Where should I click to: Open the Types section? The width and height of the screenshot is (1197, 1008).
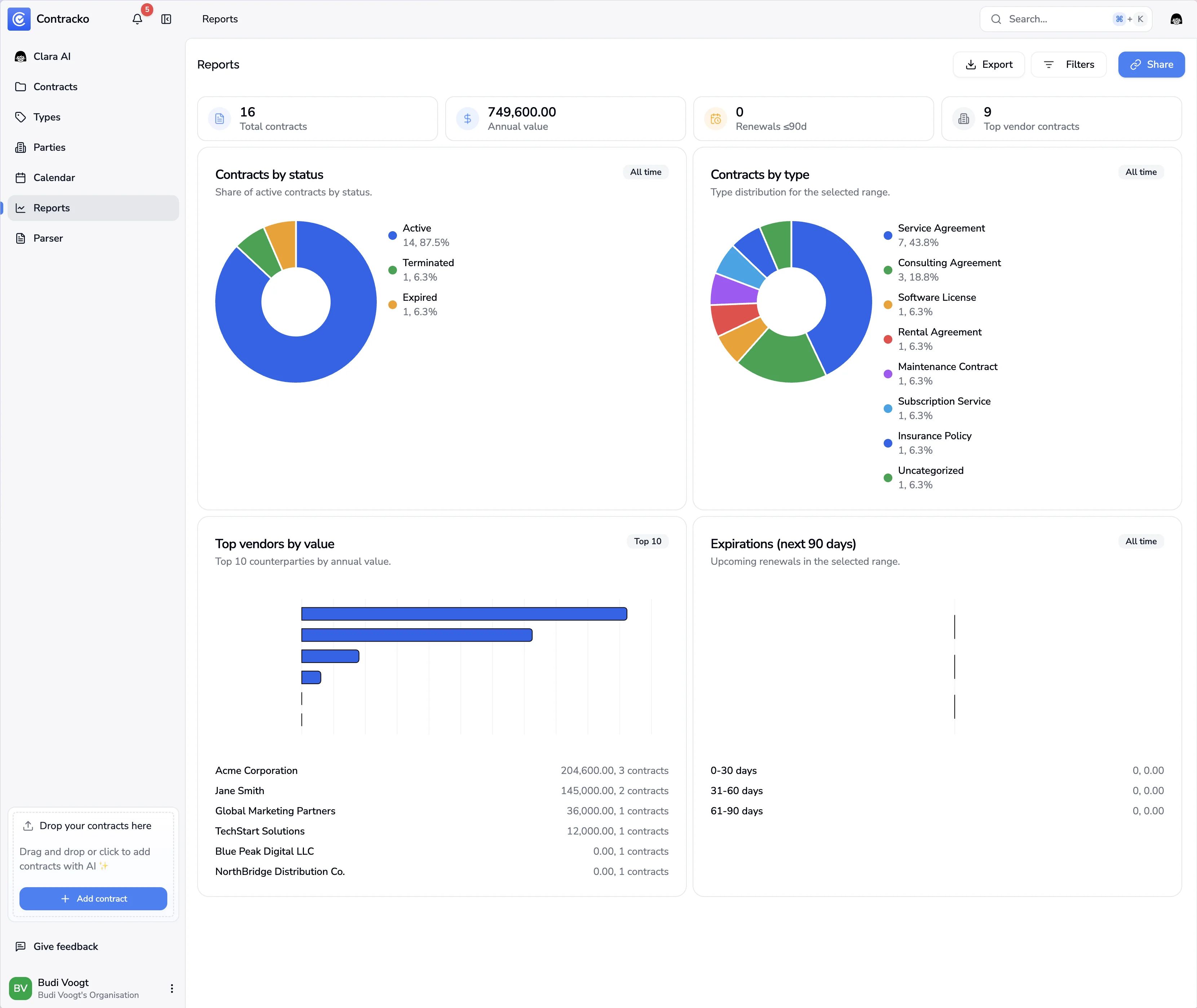click(x=46, y=116)
